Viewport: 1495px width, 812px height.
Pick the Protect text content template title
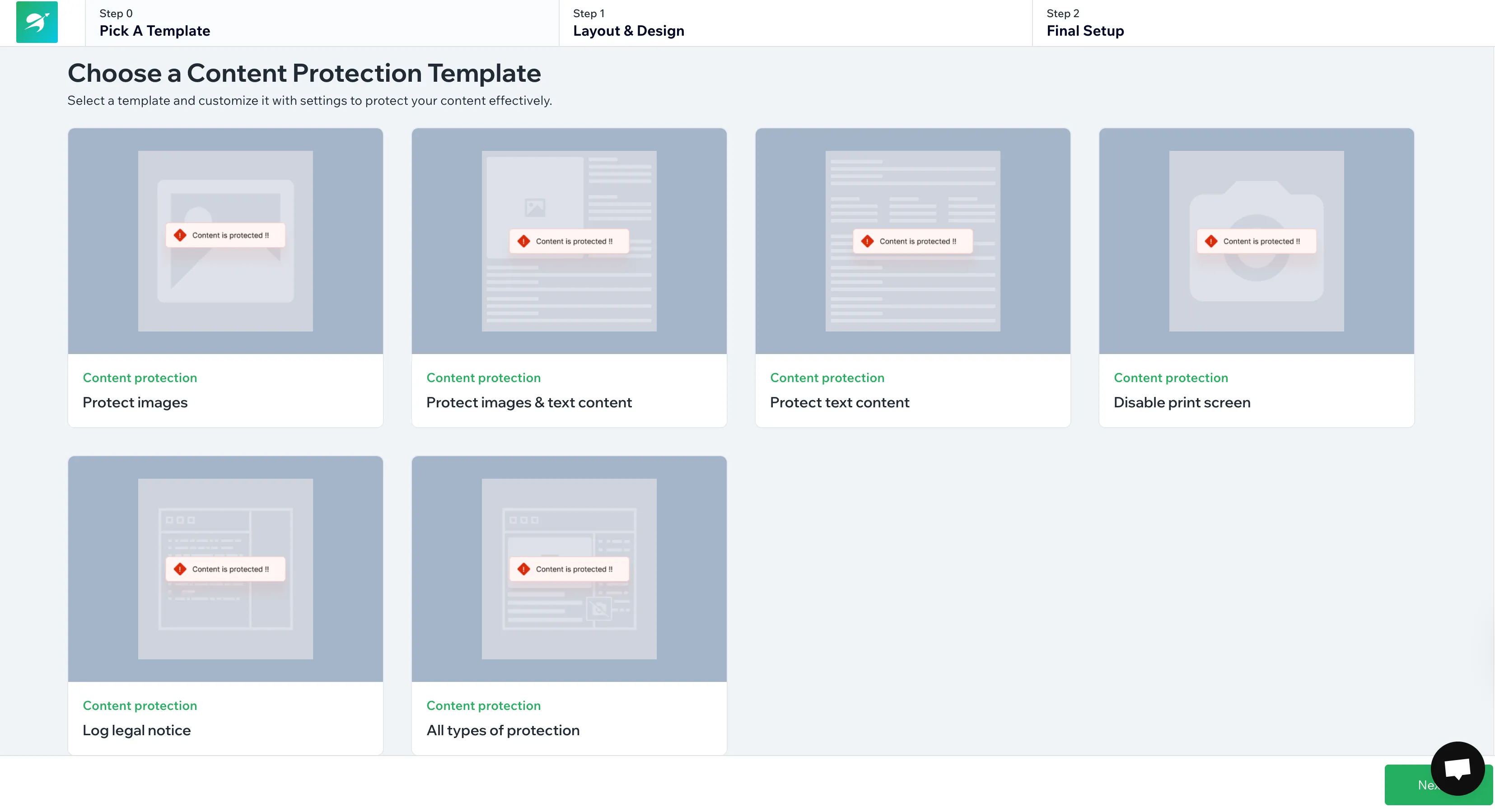(839, 402)
